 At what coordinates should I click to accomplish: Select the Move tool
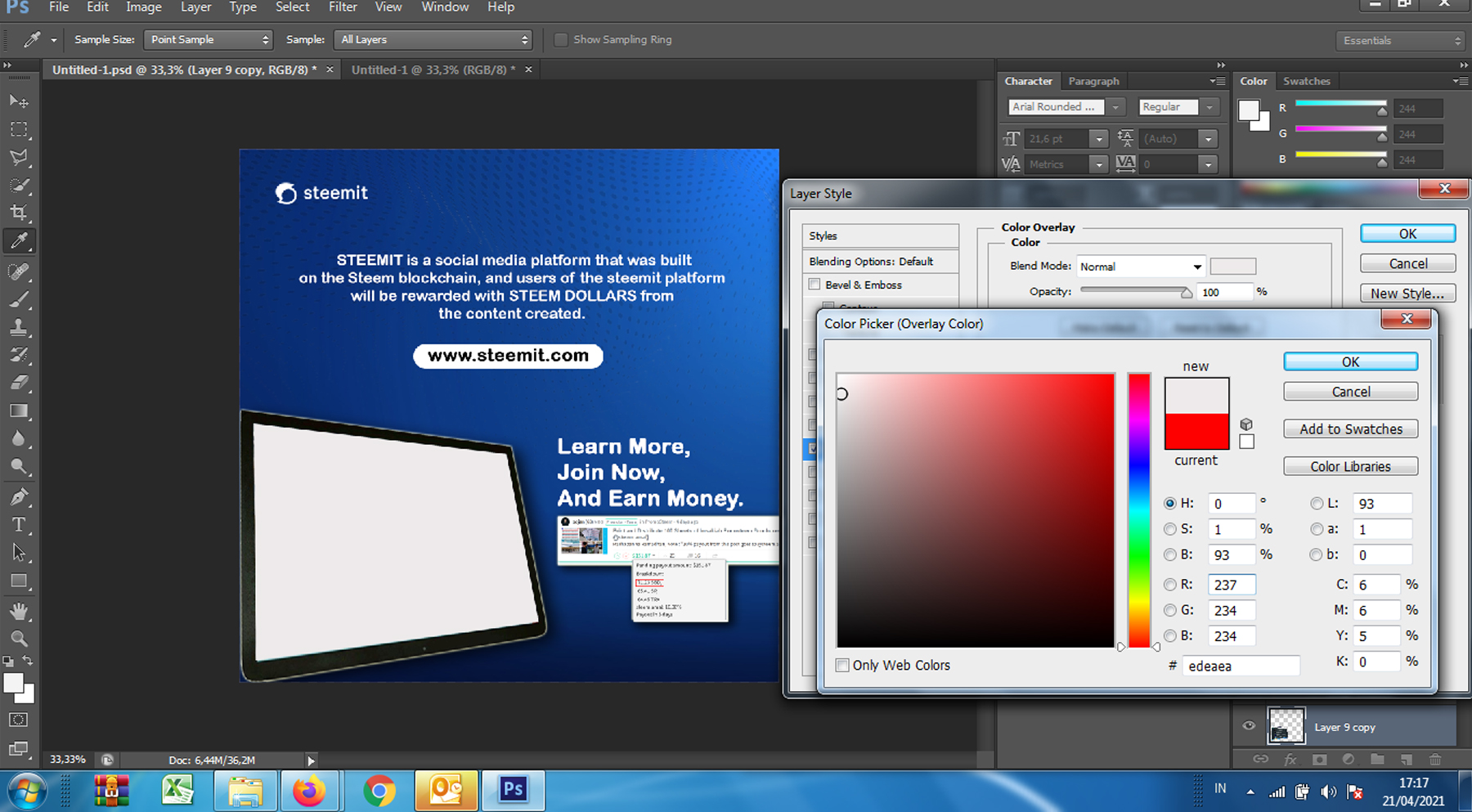(19, 101)
